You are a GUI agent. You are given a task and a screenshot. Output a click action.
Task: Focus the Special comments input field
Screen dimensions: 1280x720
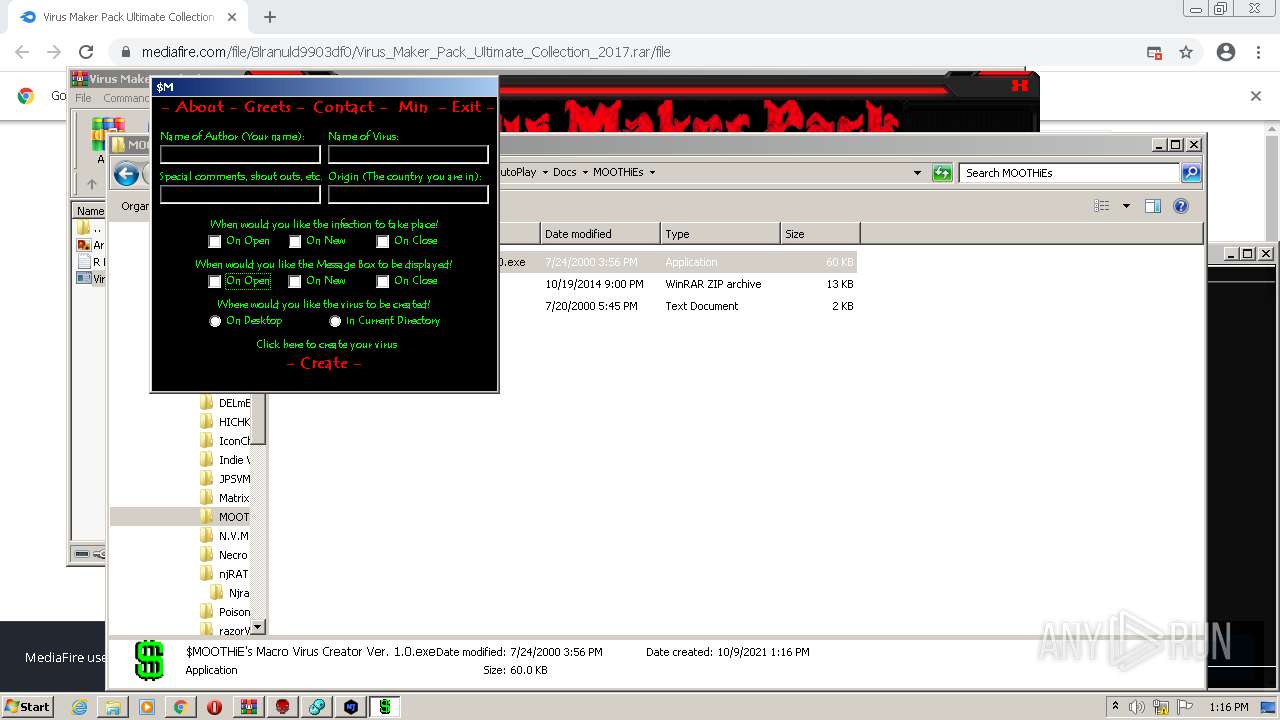pos(240,194)
